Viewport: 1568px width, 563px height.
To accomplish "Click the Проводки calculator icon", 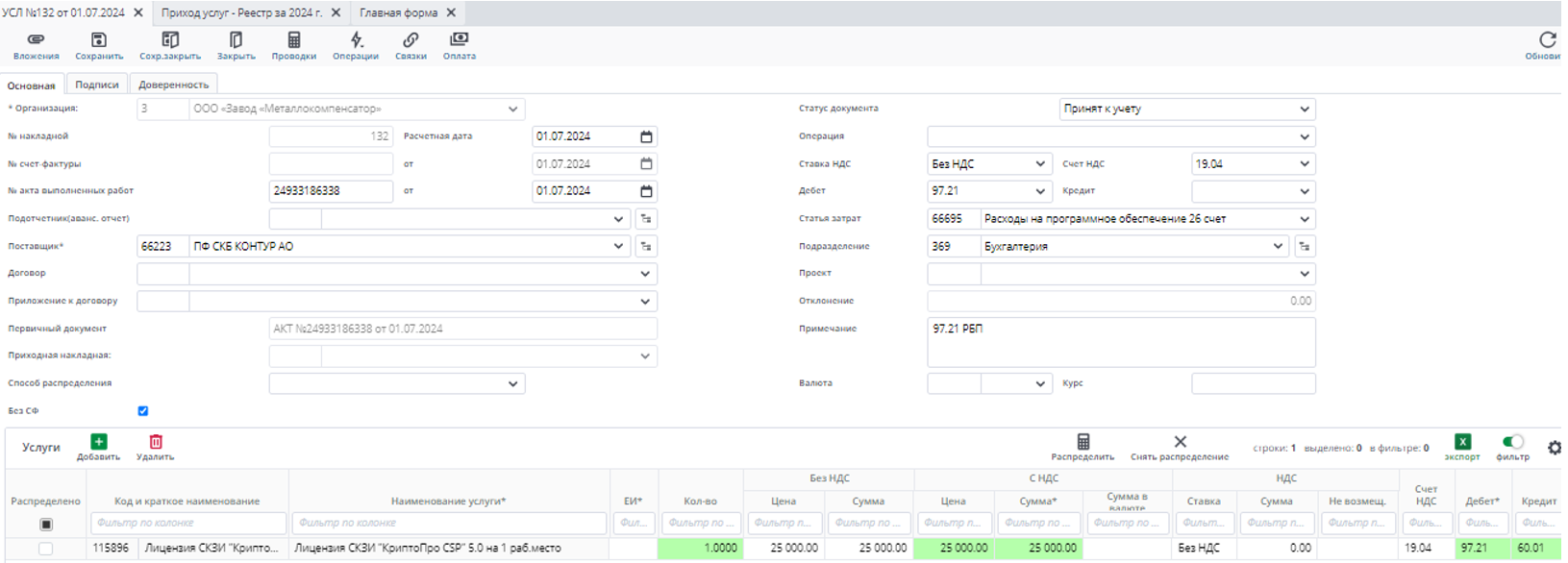I will click(x=294, y=40).
